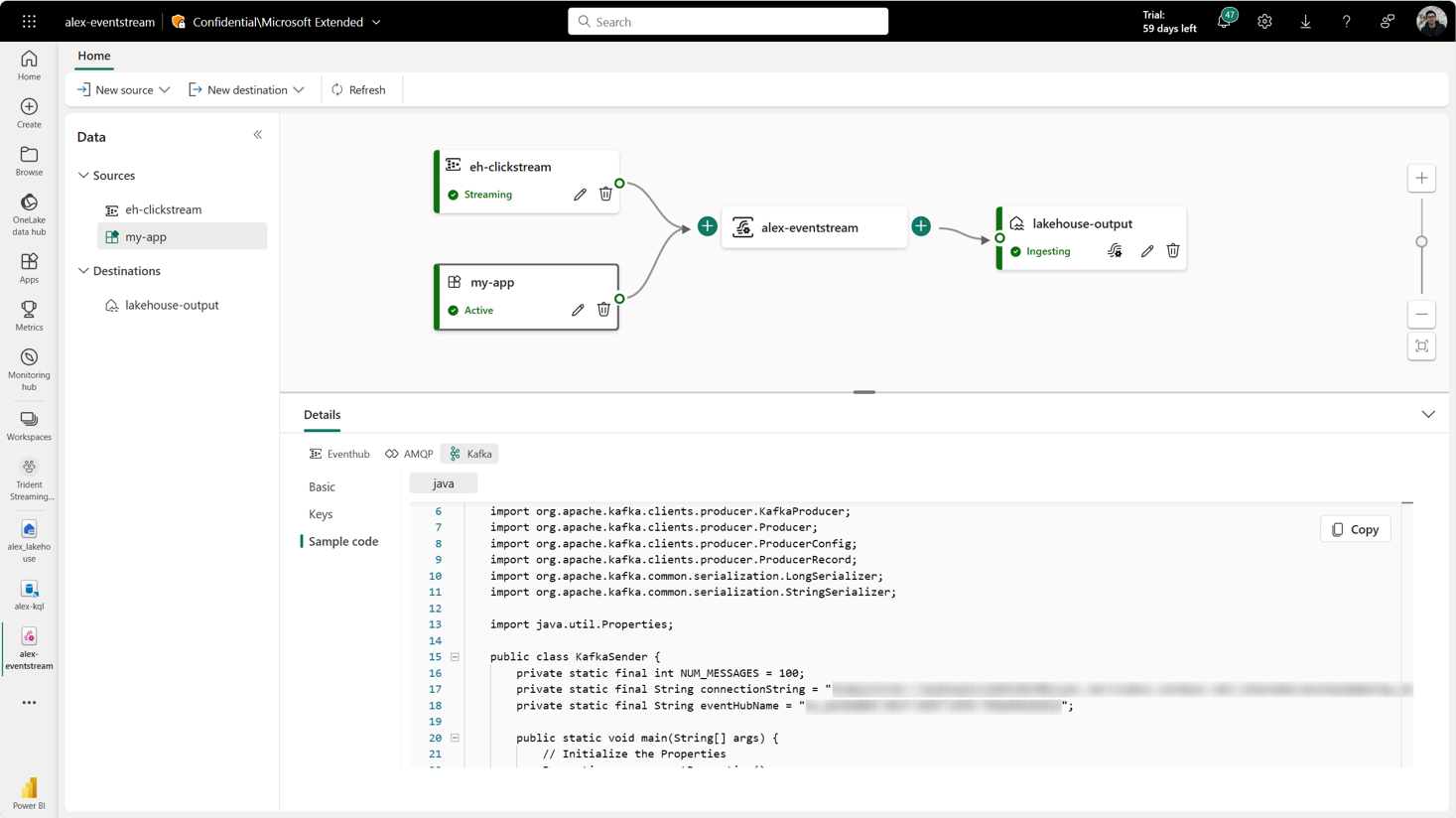1456x818 pixels.
Task: Open the settings gear
Action: click(1264, 21)
